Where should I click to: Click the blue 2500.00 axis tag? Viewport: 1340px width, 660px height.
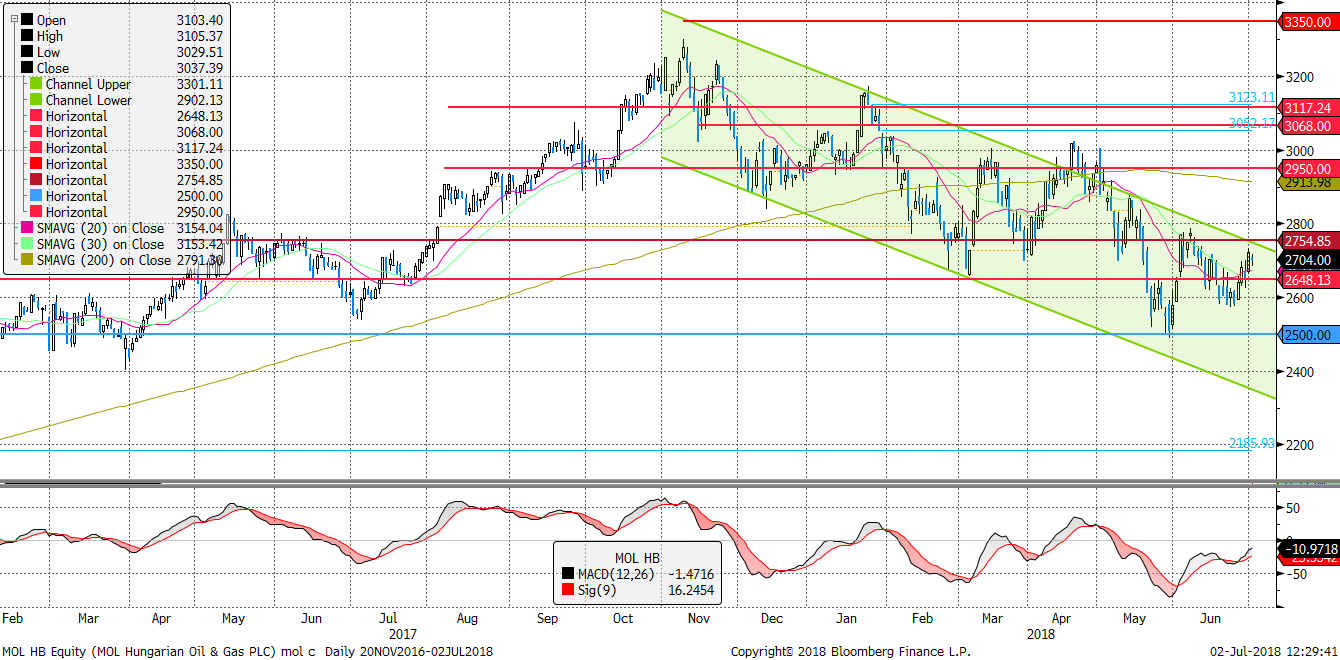tap(1308, 335)
